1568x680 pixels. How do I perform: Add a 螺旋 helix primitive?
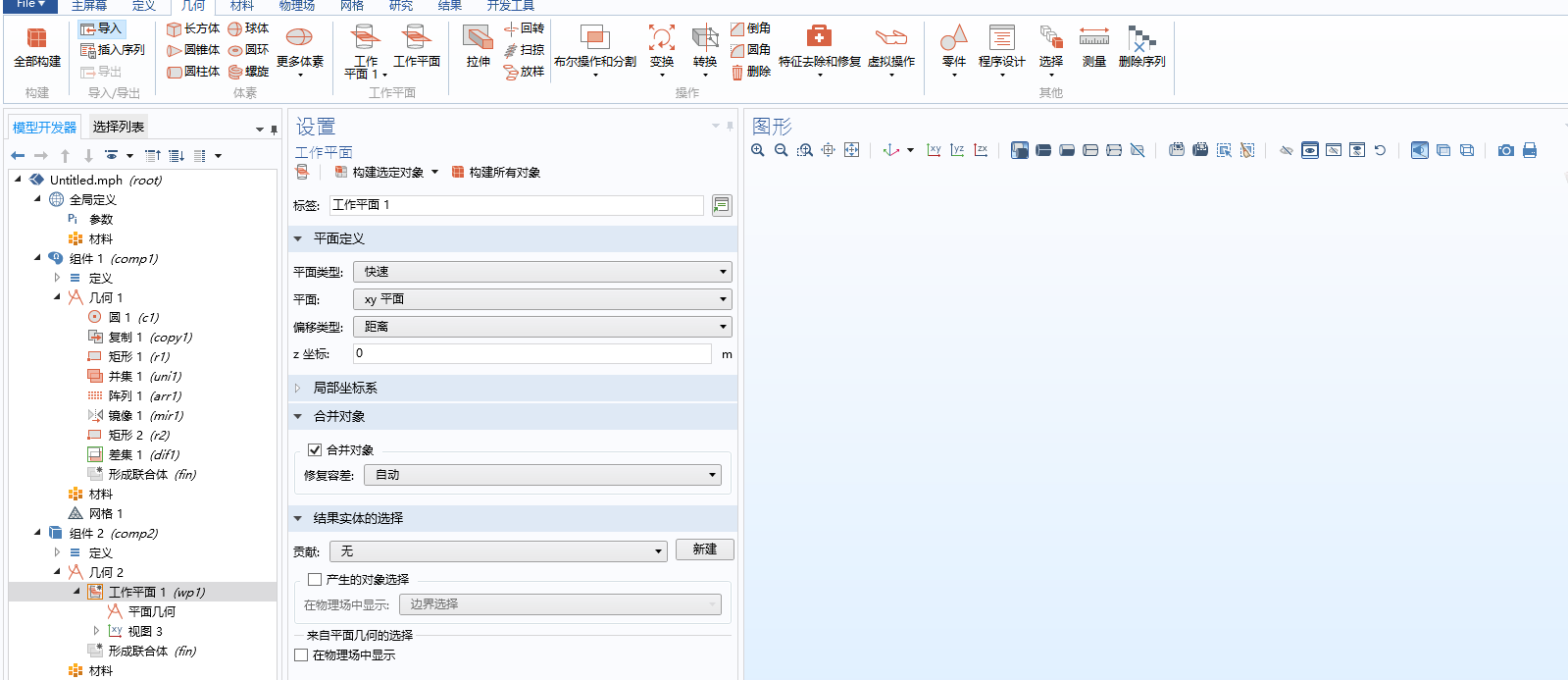(x=248, y=72)
